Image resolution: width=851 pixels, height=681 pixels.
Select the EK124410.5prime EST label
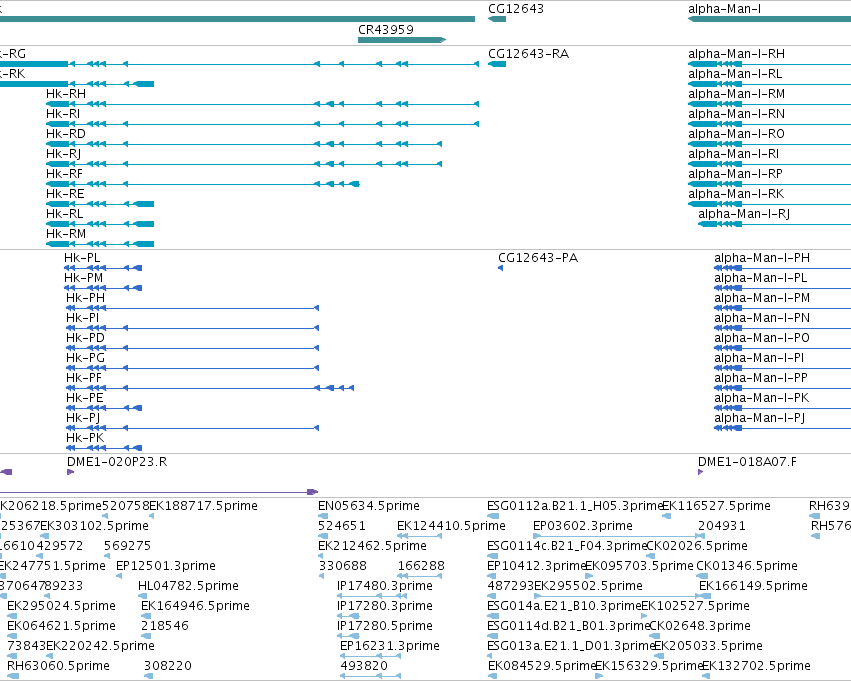point(451,526)
